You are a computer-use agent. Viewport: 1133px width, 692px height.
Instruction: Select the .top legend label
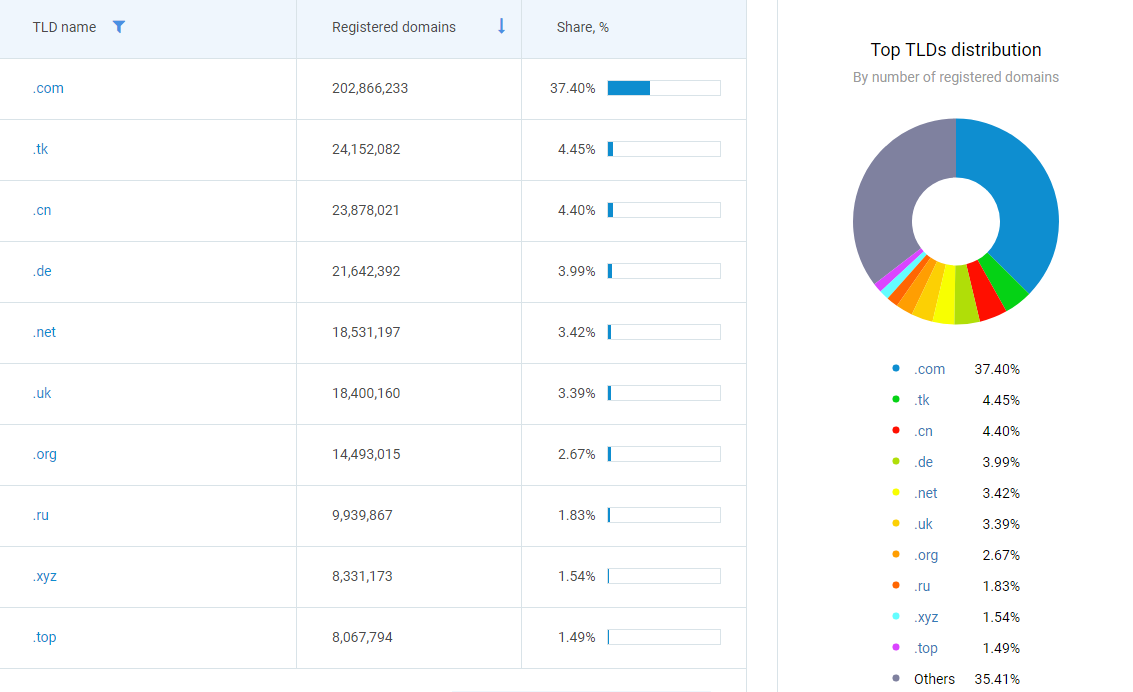point(926,648)
